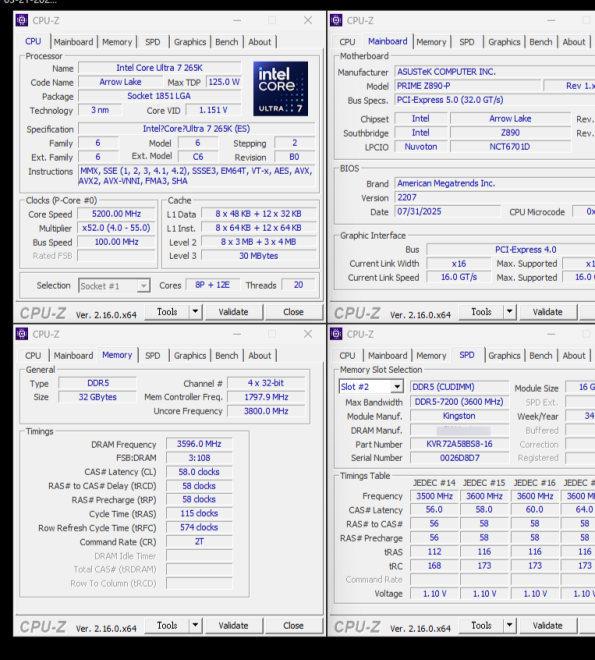Open the Tools dropdown arrow in the Memory window
595x660 pixels.
click(195, 625)
